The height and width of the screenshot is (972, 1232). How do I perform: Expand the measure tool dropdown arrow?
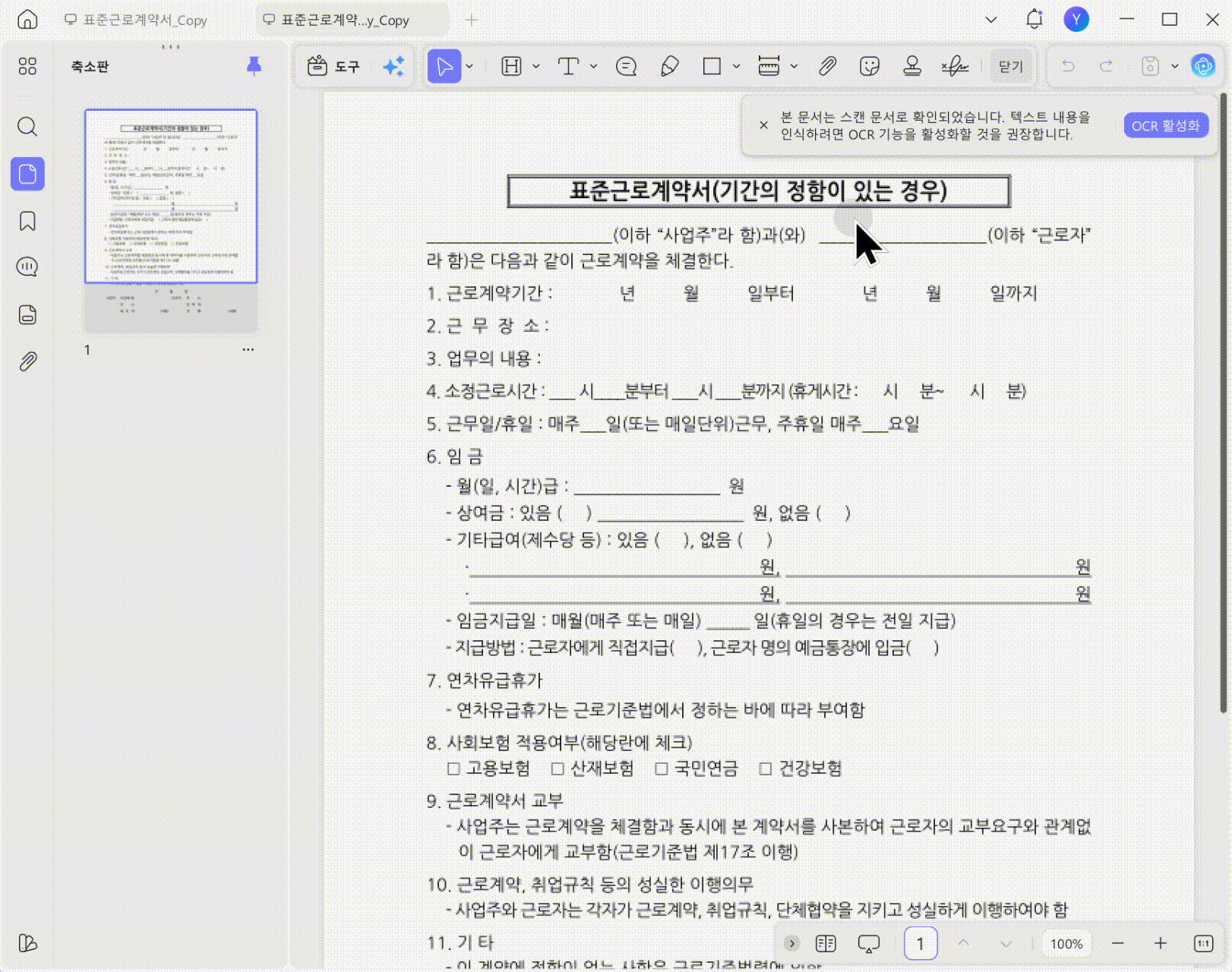[794, 67]
